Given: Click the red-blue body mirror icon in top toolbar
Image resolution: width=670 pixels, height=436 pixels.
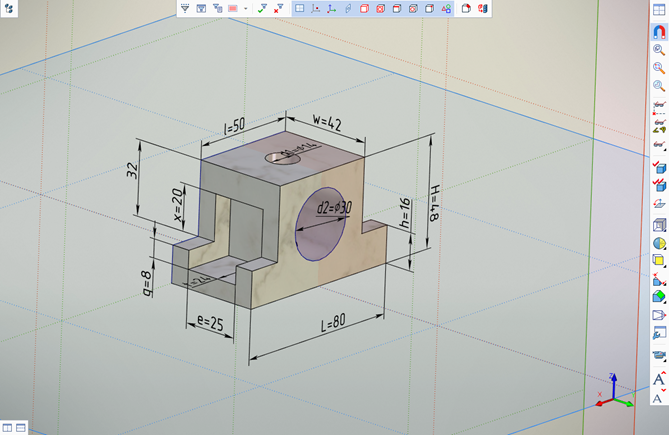Looking at the screenshot, I should [483, 8].
